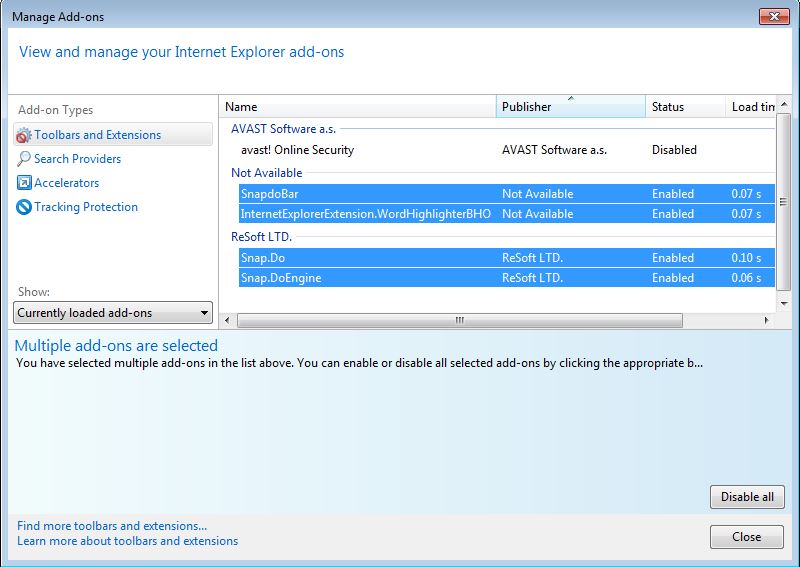The height and width of the screenshot is (567, 800).
Task: Open Learn more about toolbars link
Action: 127,541
